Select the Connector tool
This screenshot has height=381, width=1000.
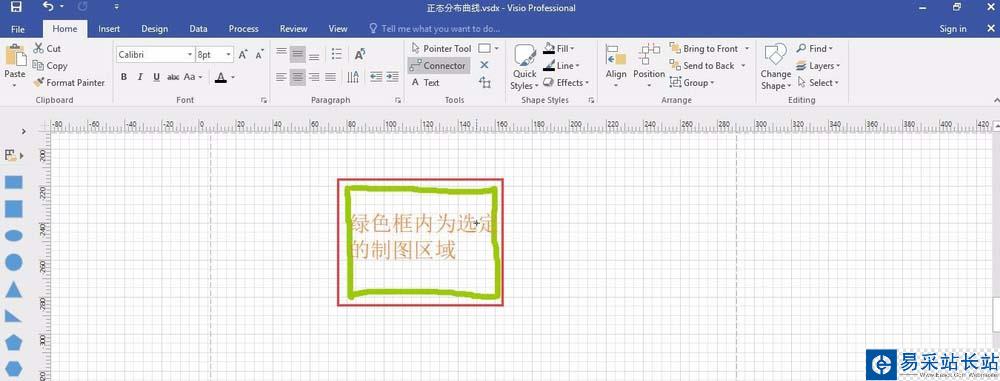pyautogui.click(x=439, y=66)
